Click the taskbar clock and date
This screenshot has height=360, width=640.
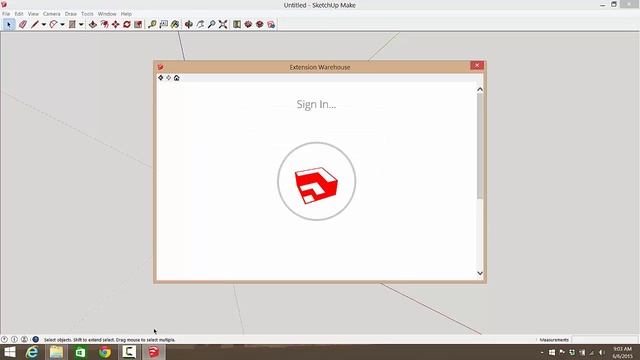coord(622,352)
